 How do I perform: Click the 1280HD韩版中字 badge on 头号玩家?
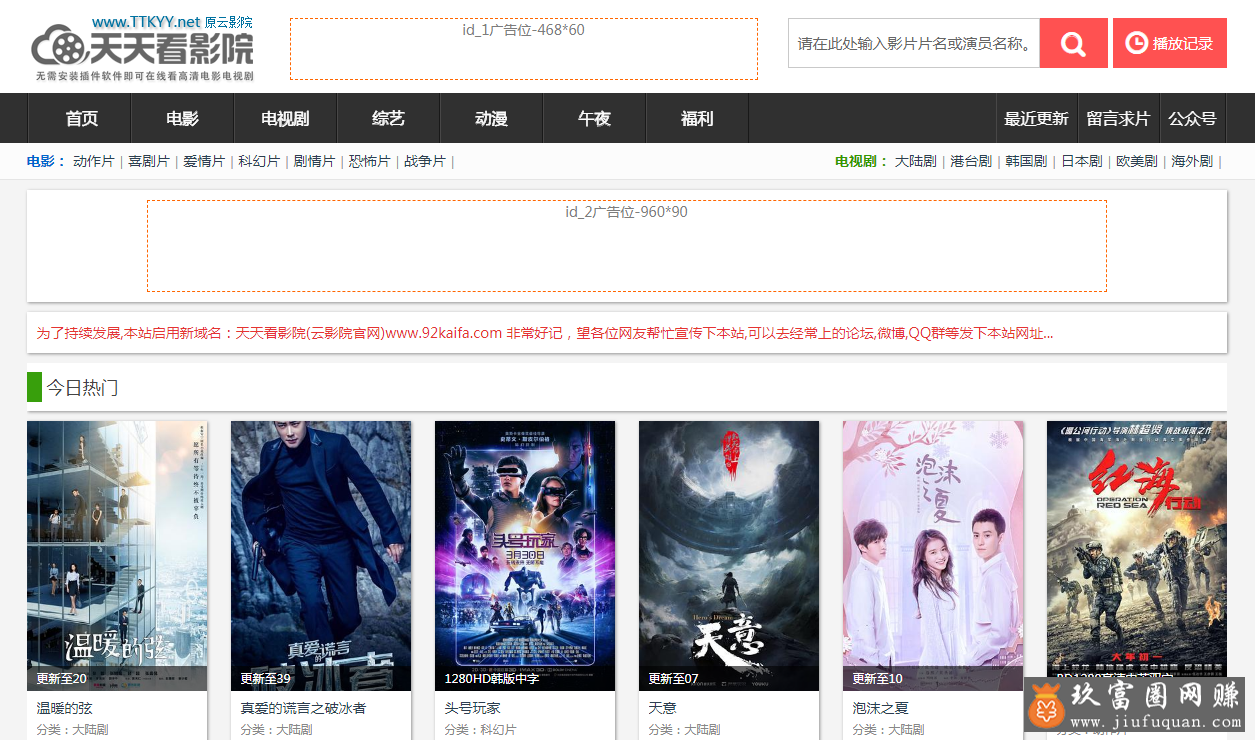click(x=492, y=679)
